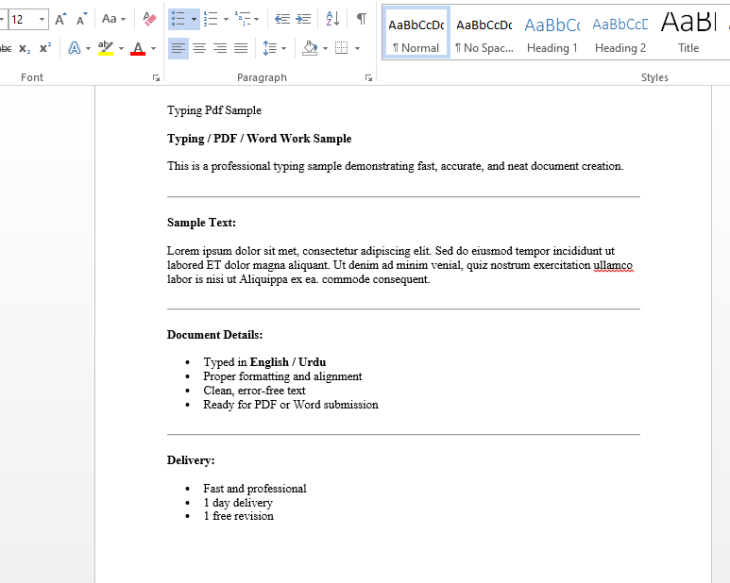Sort text with the A-Z icon
Viewport: 730px width, 583px height.
tap(333, 19)
